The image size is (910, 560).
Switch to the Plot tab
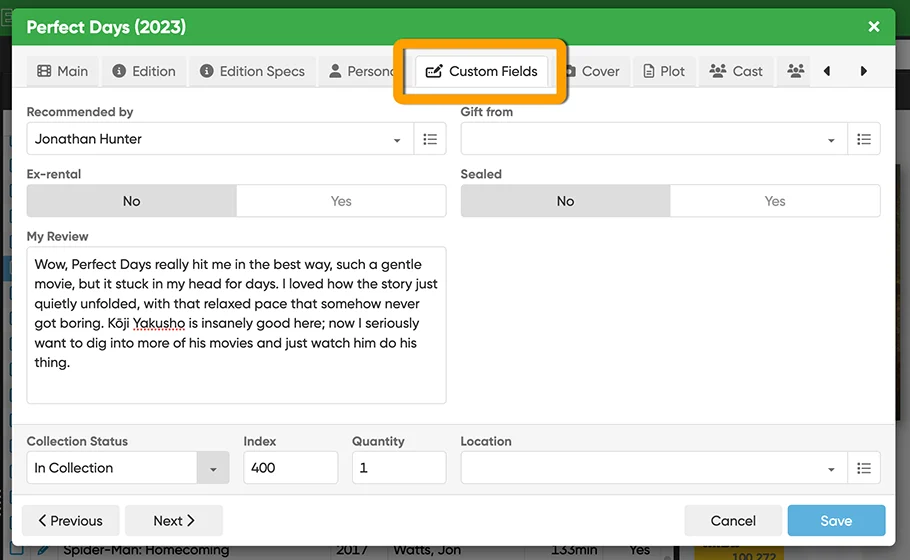(664, 71)
